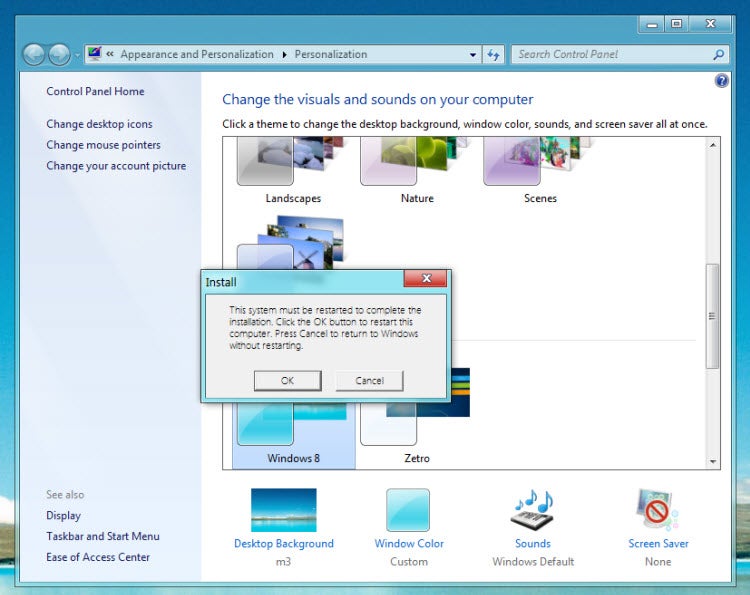The height and width of the screenshot is (595, 750).
Task: Click the theme list scroll up arrow
Action: (x=713, y=144)
